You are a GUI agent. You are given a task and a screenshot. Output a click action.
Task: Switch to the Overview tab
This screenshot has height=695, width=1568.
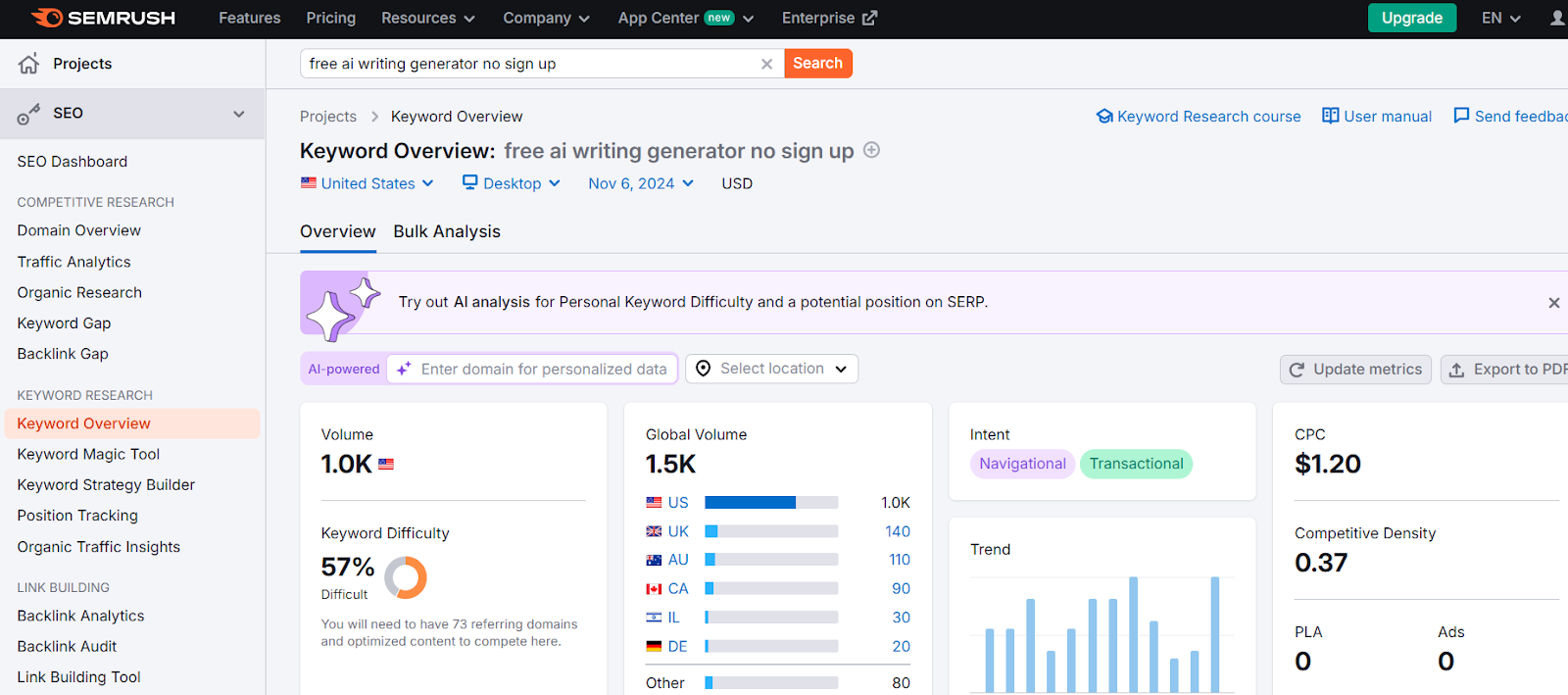click(338, 231)
